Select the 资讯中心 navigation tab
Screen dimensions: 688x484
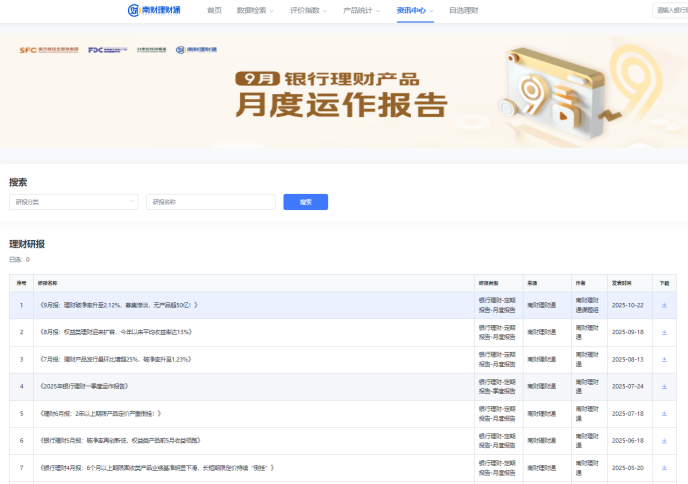[x=414, y=10]
